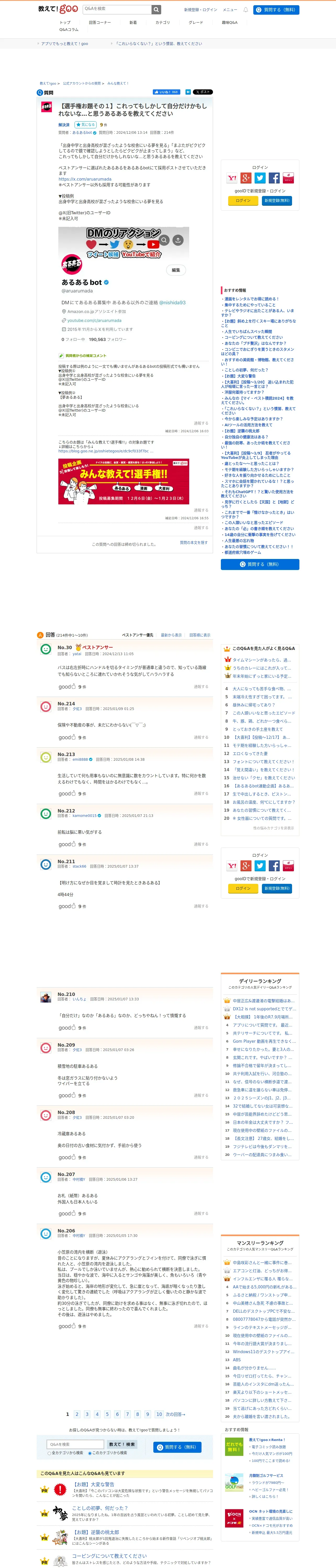Click the avatar of answer No.213
Image resolution: width=336 pixels, height=1568 pixels.
46,757
